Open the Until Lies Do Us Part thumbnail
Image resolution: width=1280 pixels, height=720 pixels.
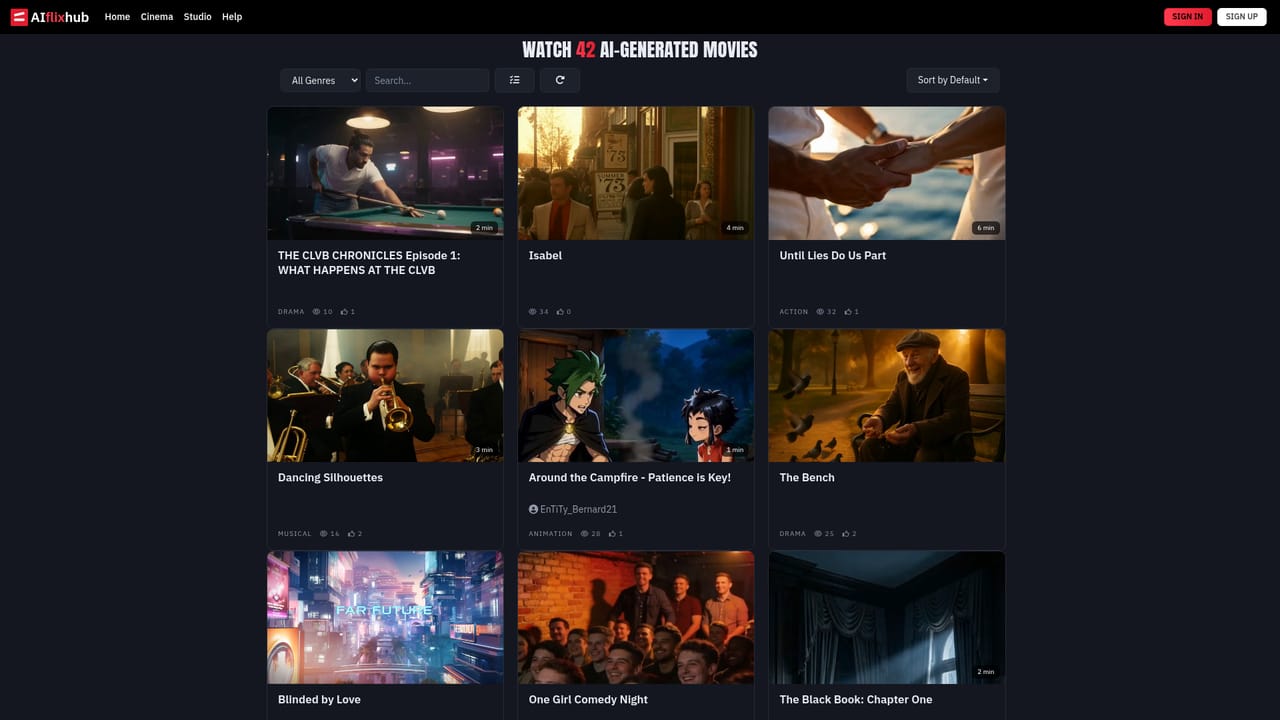887,173
